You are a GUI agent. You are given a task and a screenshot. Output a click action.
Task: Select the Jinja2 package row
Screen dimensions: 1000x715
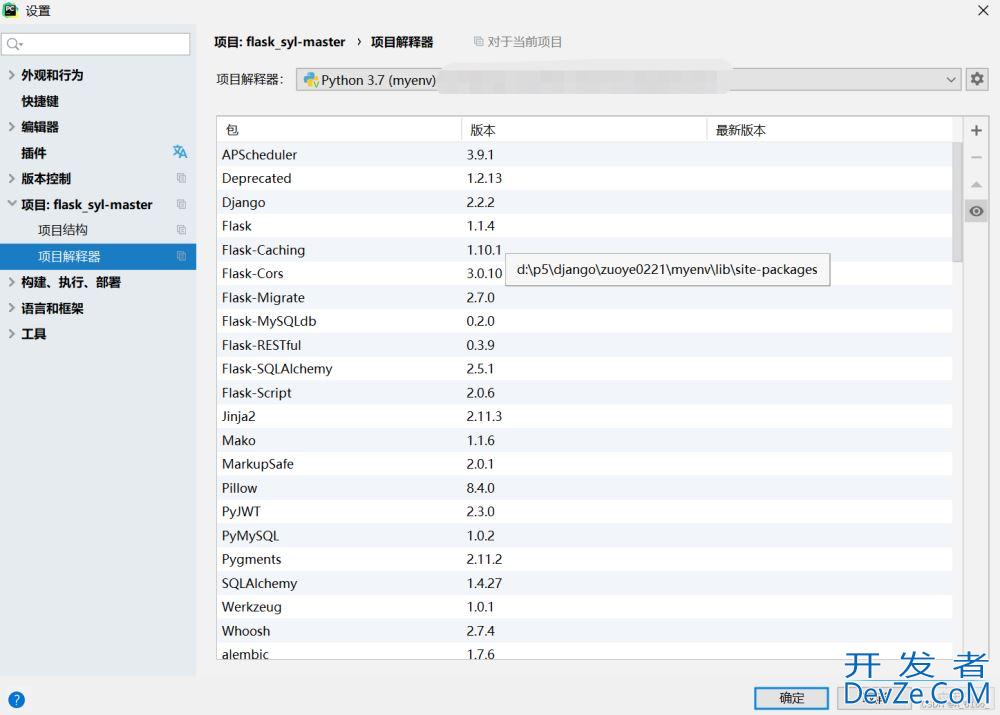pos(585,416)
